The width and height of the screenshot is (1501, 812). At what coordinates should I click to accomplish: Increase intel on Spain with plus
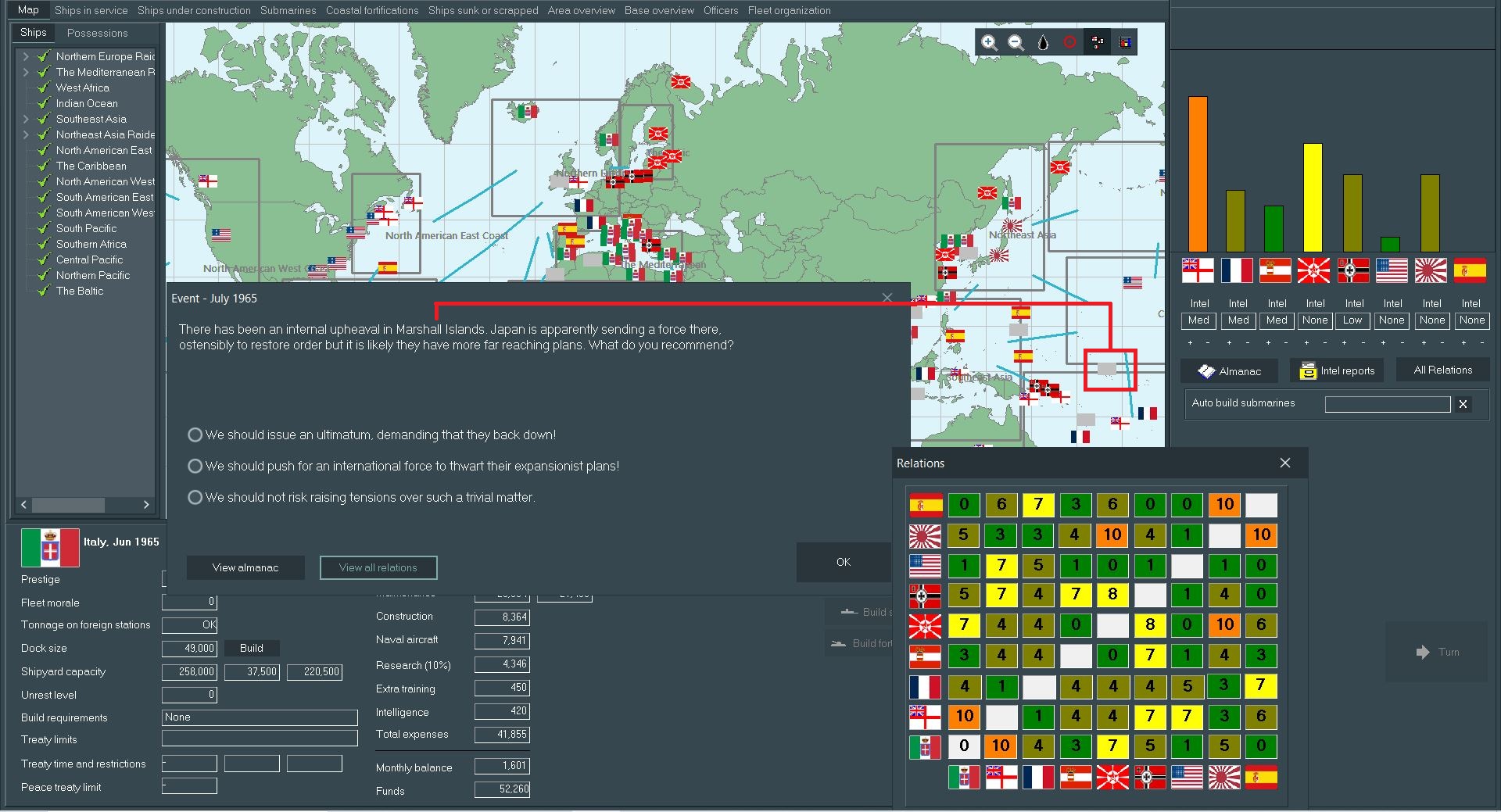pos(1463,343)
